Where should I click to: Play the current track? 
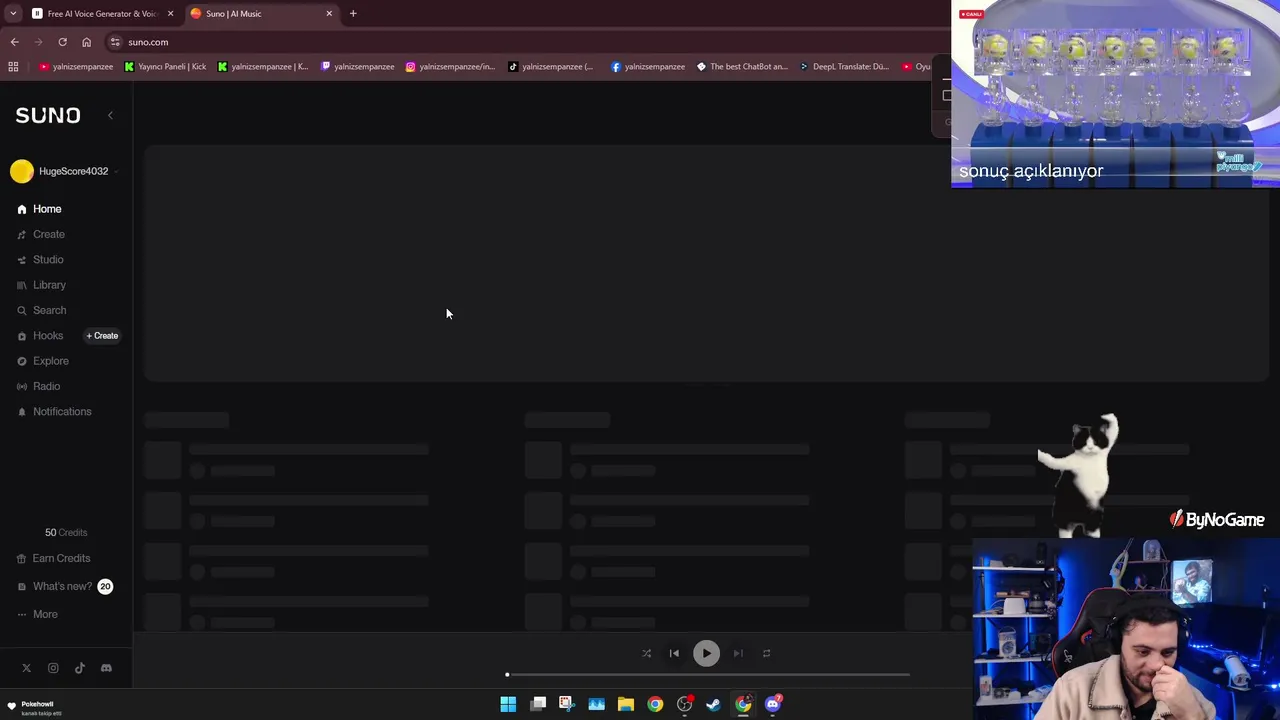(x=706, y=653)
